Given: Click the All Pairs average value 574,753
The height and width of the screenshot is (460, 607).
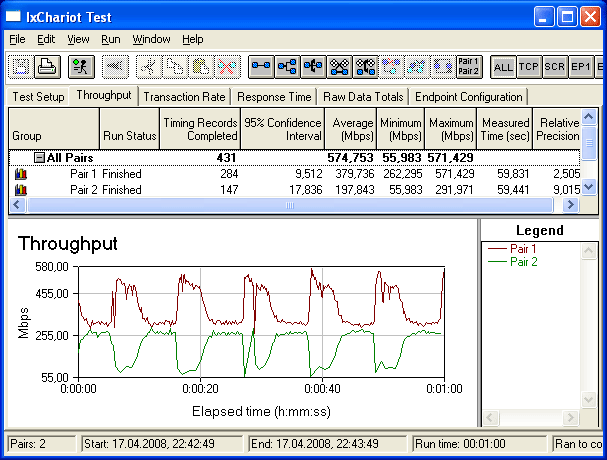Looking at the screenshot, I should click(x=350, y=158).
